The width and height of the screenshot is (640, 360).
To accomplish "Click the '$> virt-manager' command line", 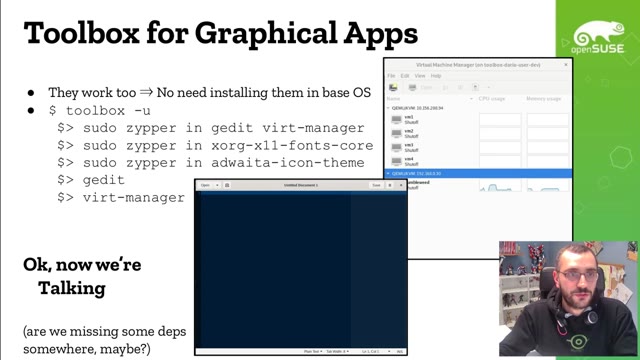I will point(121,198).
